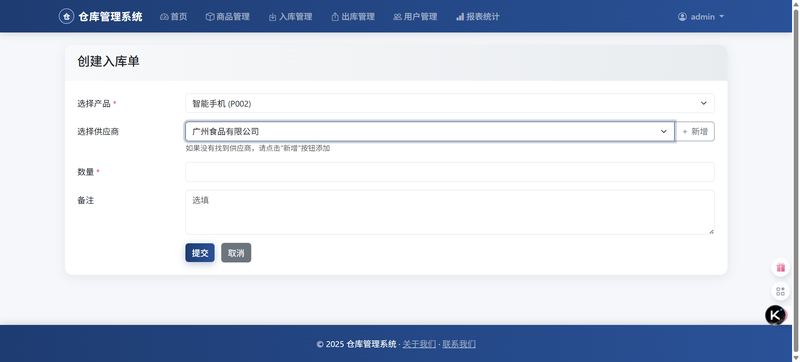Click the 新增 supplier button
The height and width of the screenshot is (362, 800).
(695, 132)
